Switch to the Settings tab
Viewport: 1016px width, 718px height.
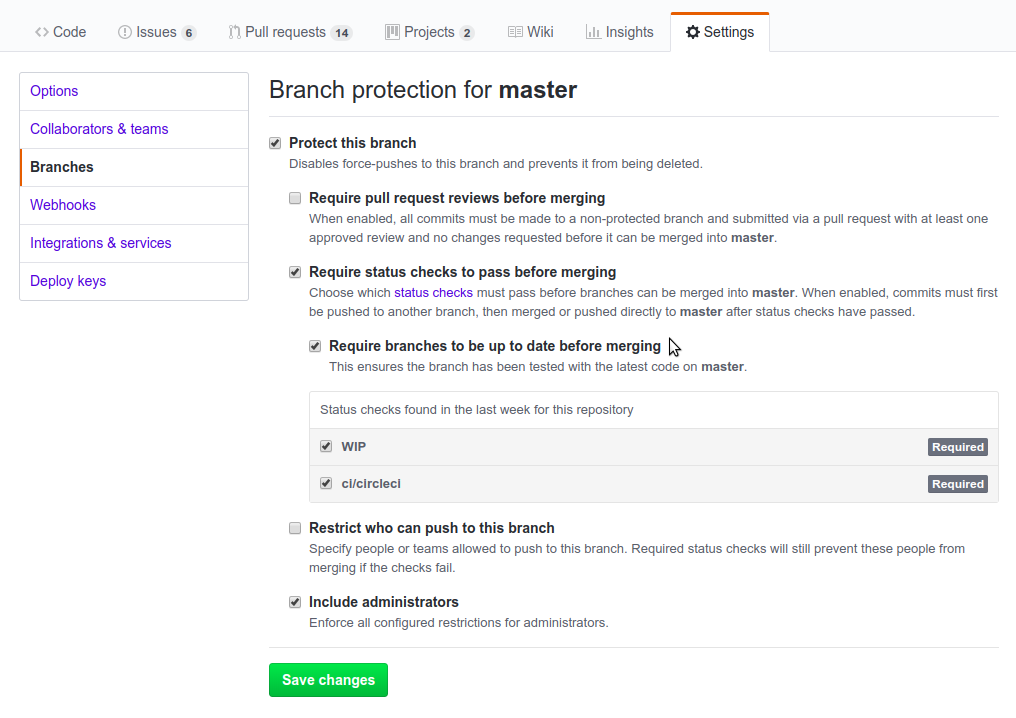point(719,31)
